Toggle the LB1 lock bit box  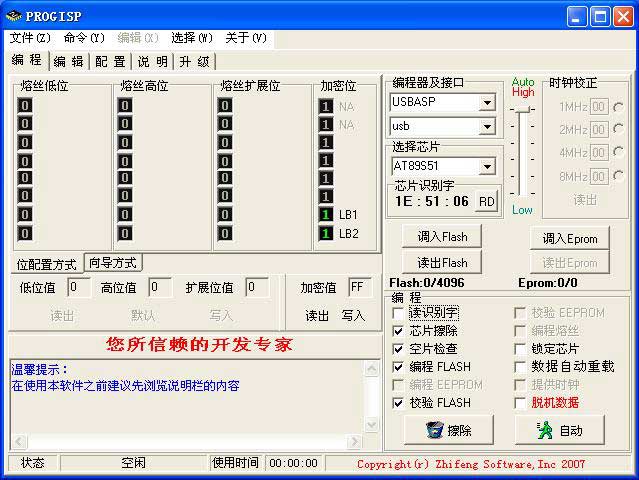(325, 215)
